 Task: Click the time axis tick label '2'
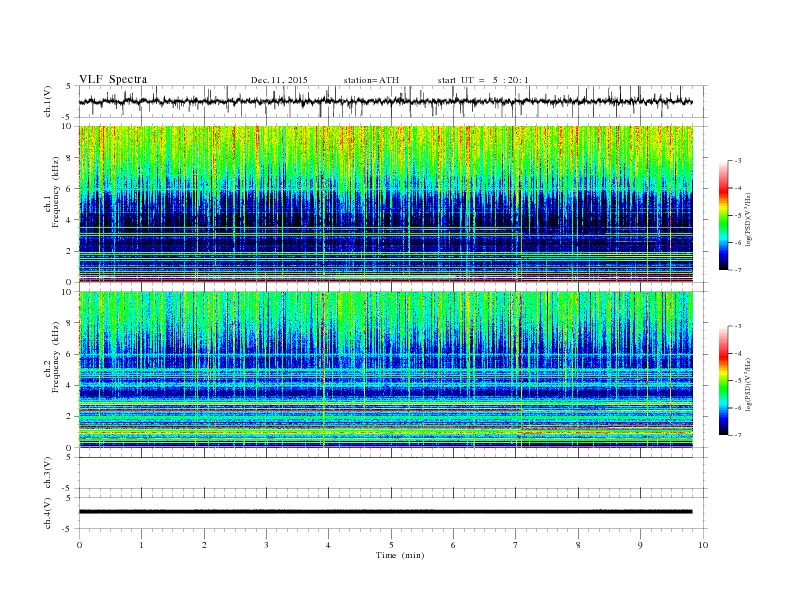[x=204, y=545]
